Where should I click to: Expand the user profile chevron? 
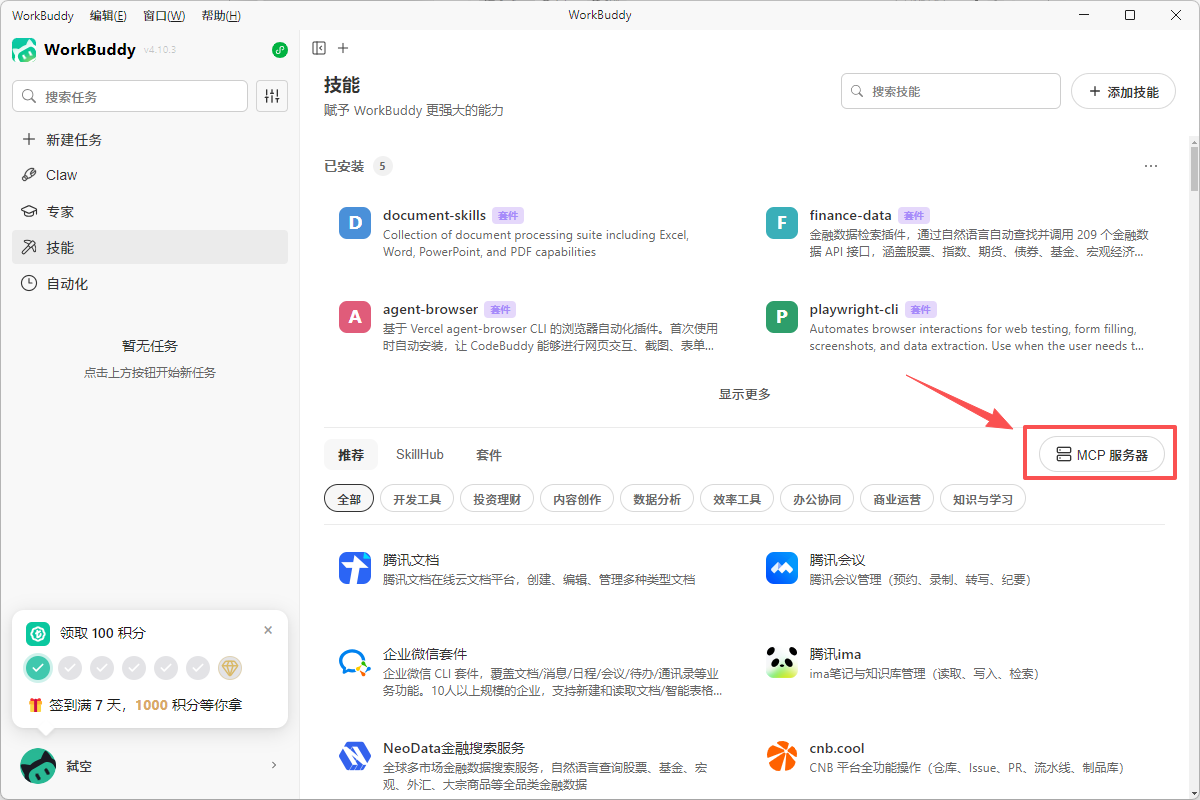(x=274, y=766)
